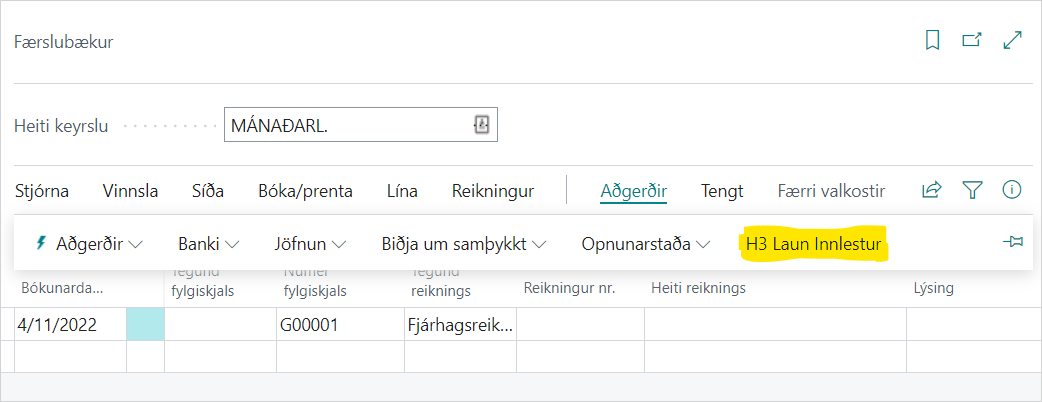Open the Jöfnun dropdown menu
The height and width of the screenshot is (402, 1042).
tap(310, 243)
